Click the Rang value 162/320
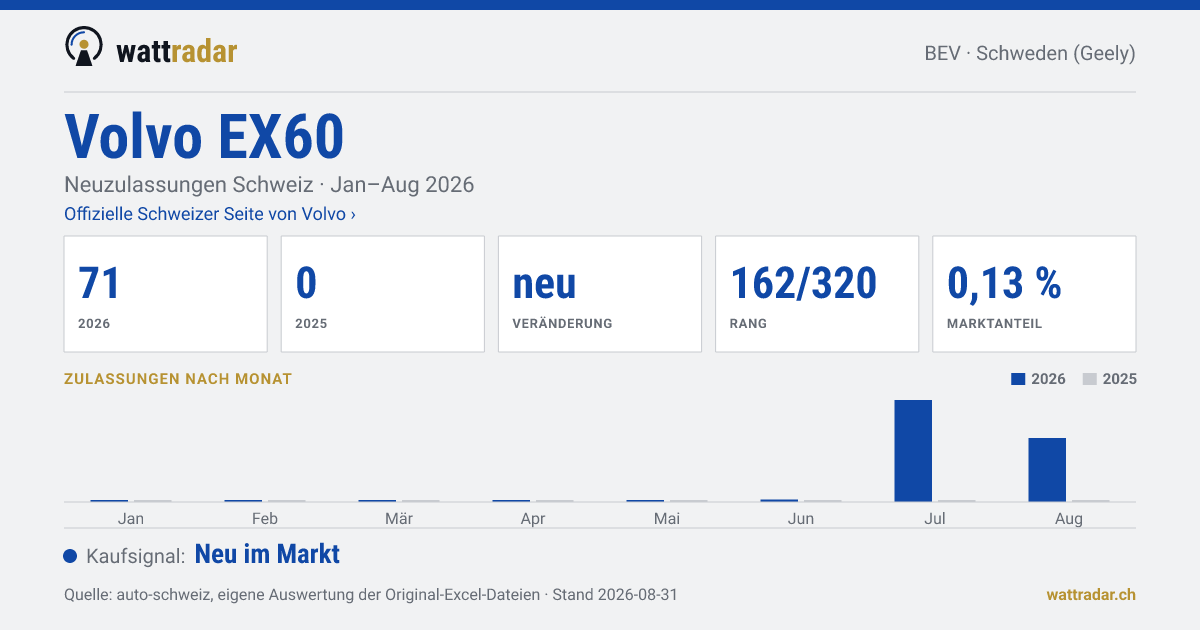 click(804, 284)
